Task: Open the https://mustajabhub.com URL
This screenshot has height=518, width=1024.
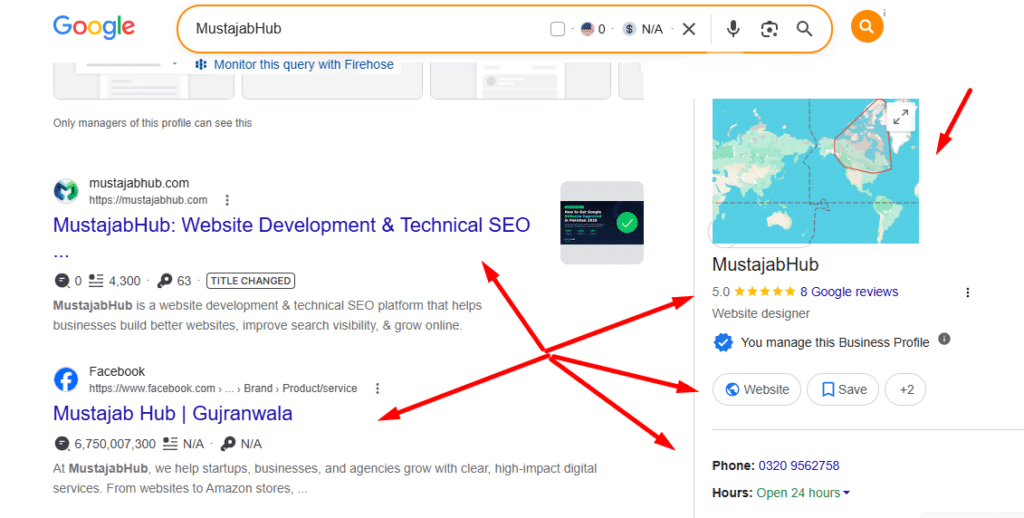Action: (x=148, y=200)
